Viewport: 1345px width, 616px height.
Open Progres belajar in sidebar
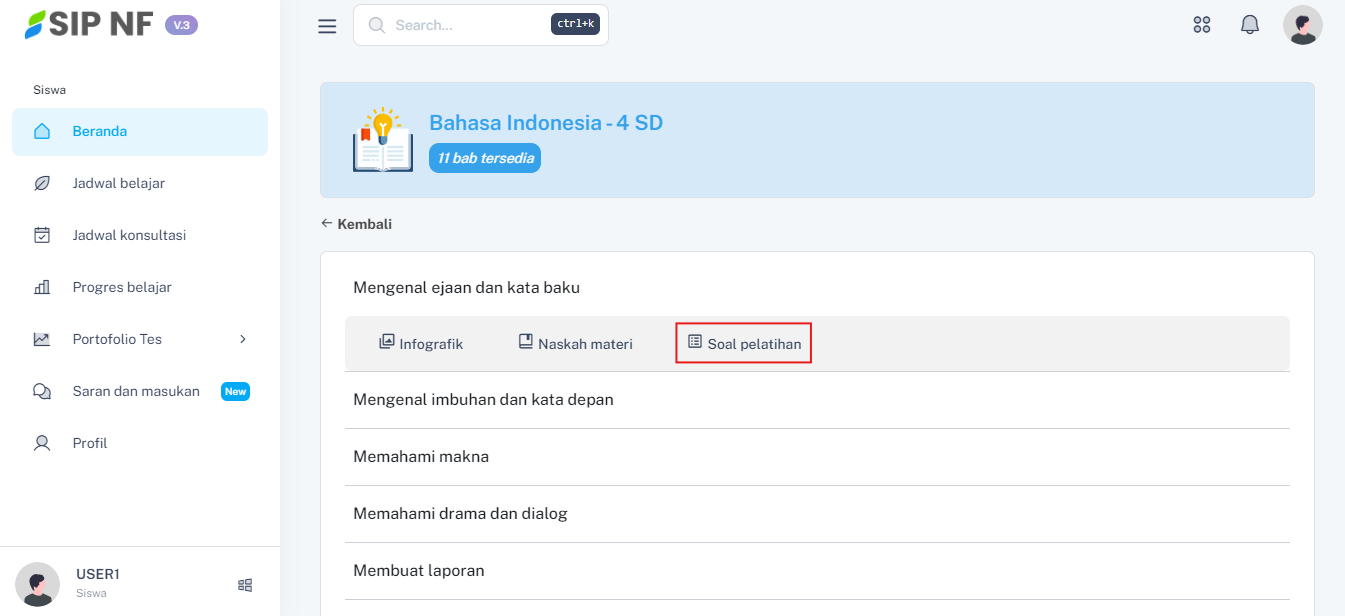(122, 287)
